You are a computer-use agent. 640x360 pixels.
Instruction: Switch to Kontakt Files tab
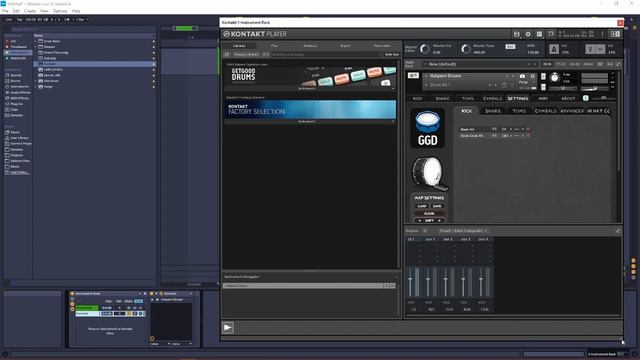(x=274, y=46)
